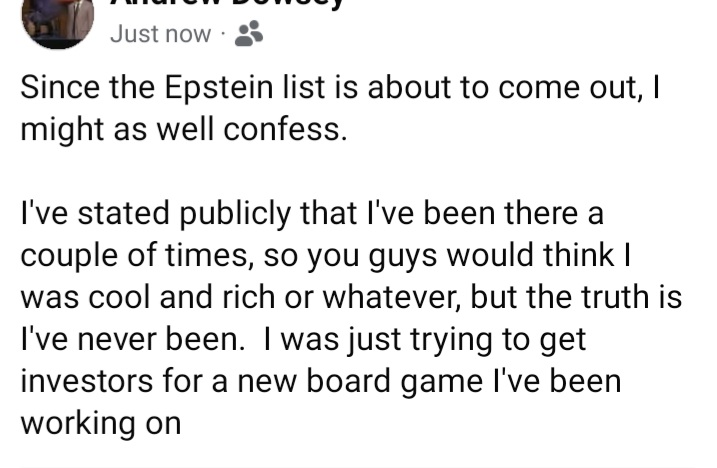
Task: Select the word "Epstein" in the post
Action: (x=219, y=87)
